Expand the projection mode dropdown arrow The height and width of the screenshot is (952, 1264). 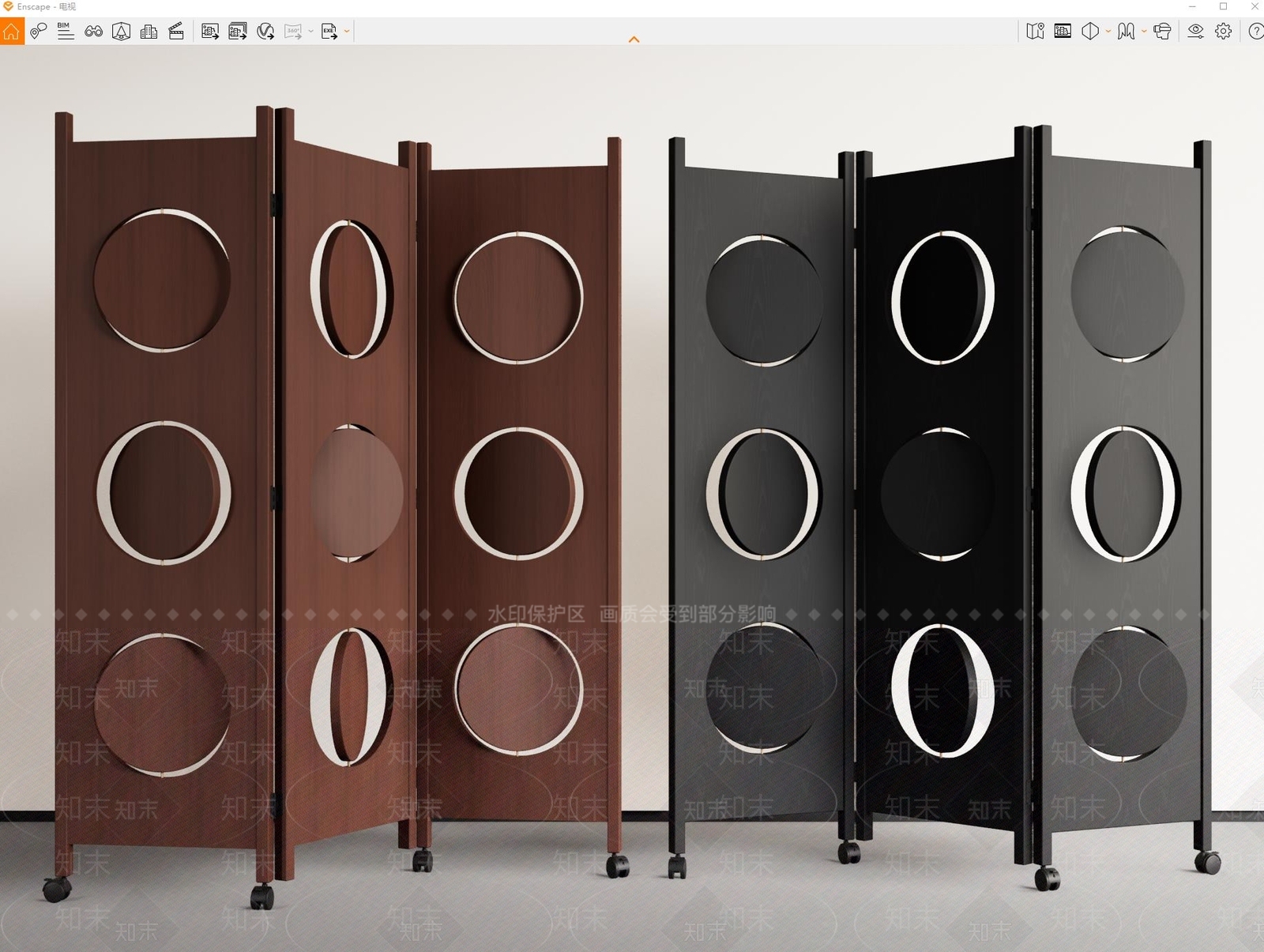click(1108, 32)
